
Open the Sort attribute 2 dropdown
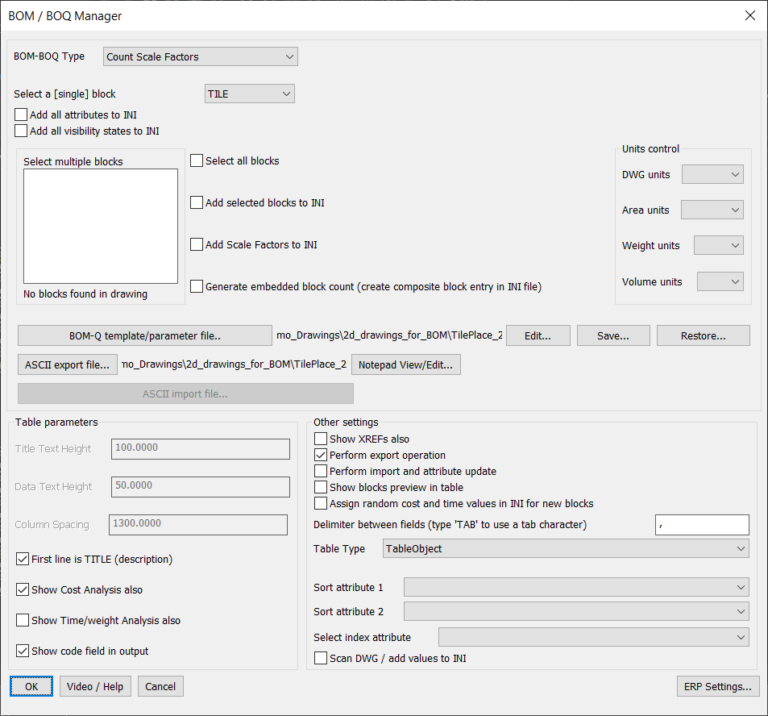[x=576, y=611]
